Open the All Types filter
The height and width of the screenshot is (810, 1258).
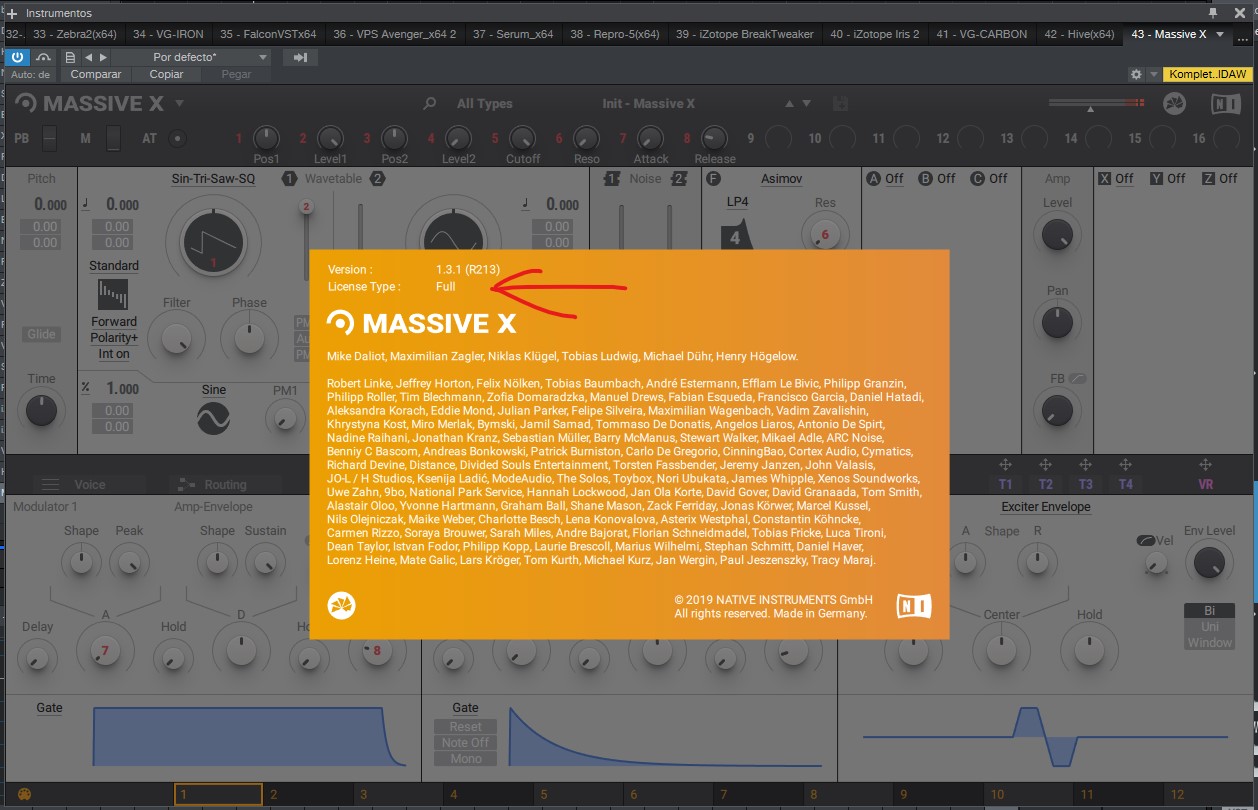[x=485, y=103]
